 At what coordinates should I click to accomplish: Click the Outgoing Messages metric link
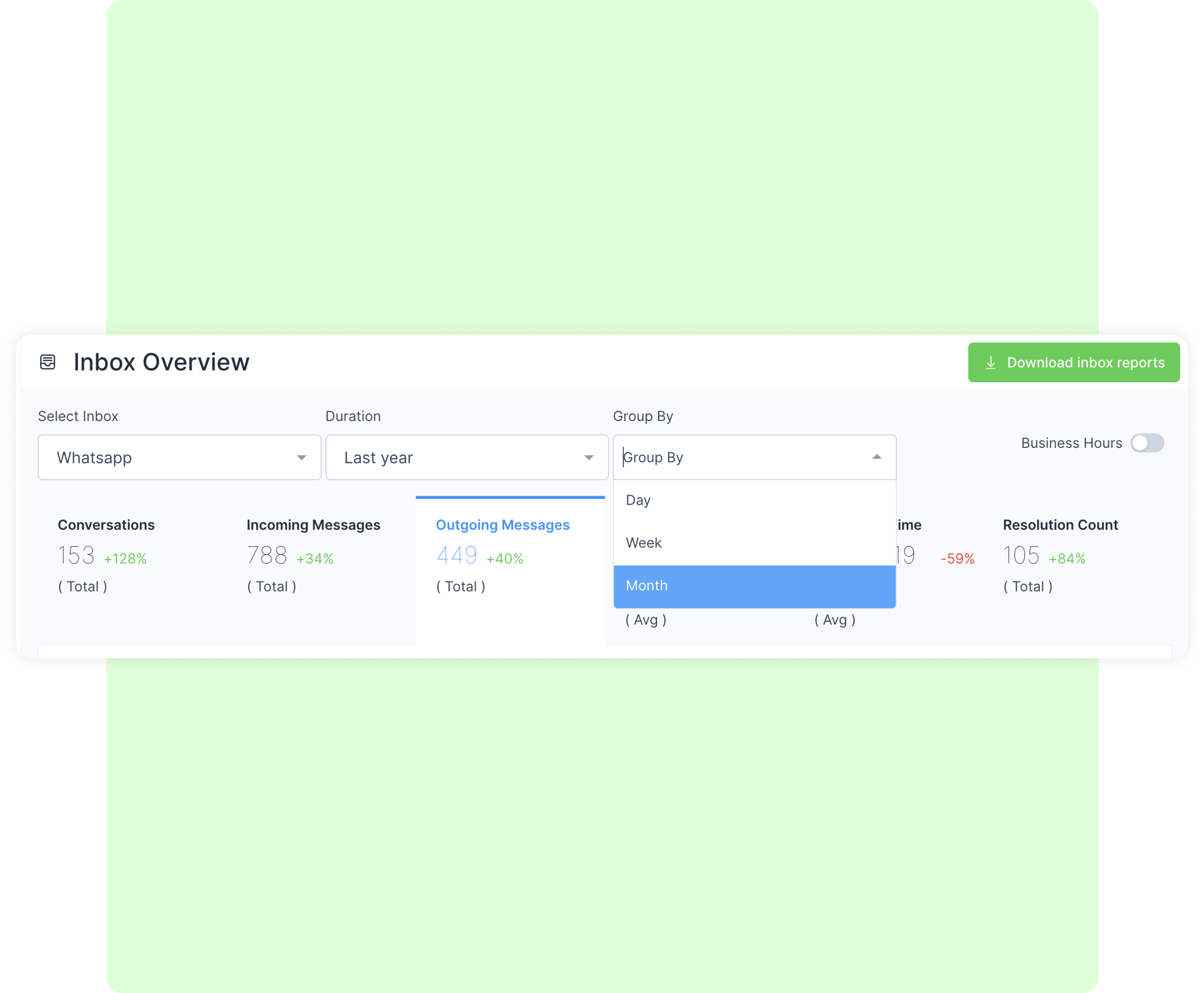pos(503,524)
